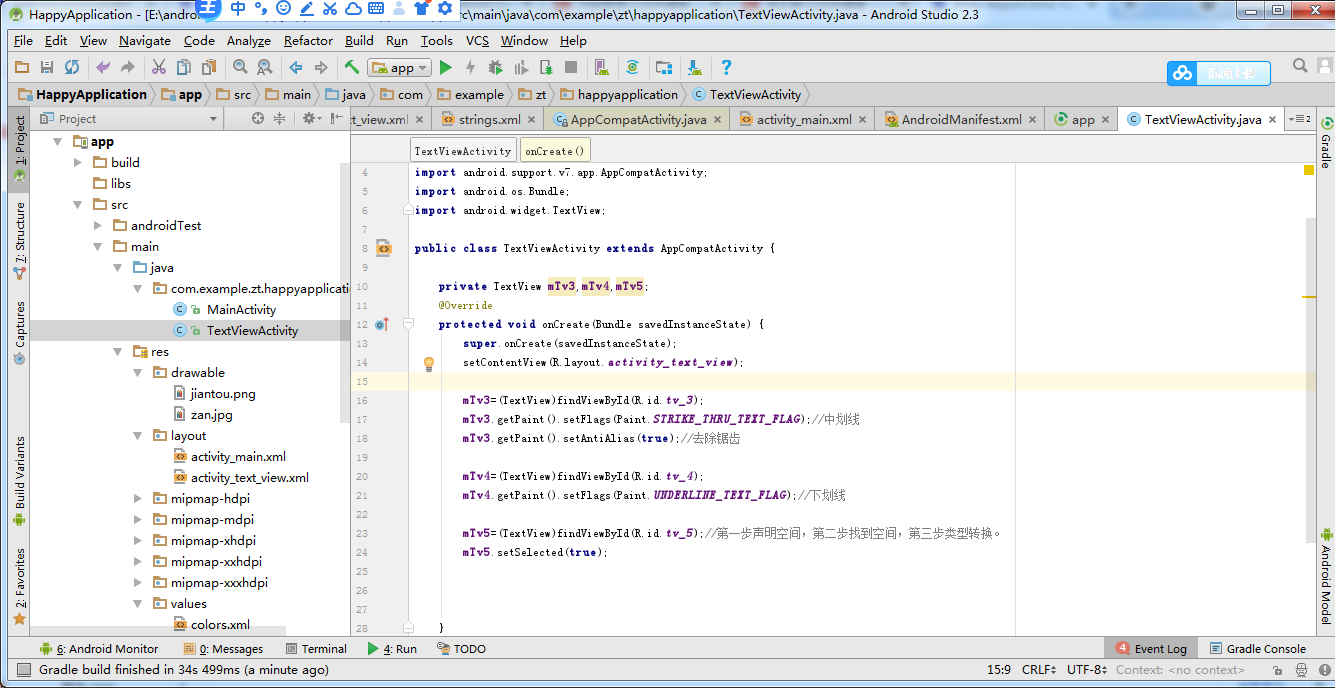Viewport: 1335px width, 688px height.
Task: Click the Copy toolbar icon
Action: coord(183,67)
